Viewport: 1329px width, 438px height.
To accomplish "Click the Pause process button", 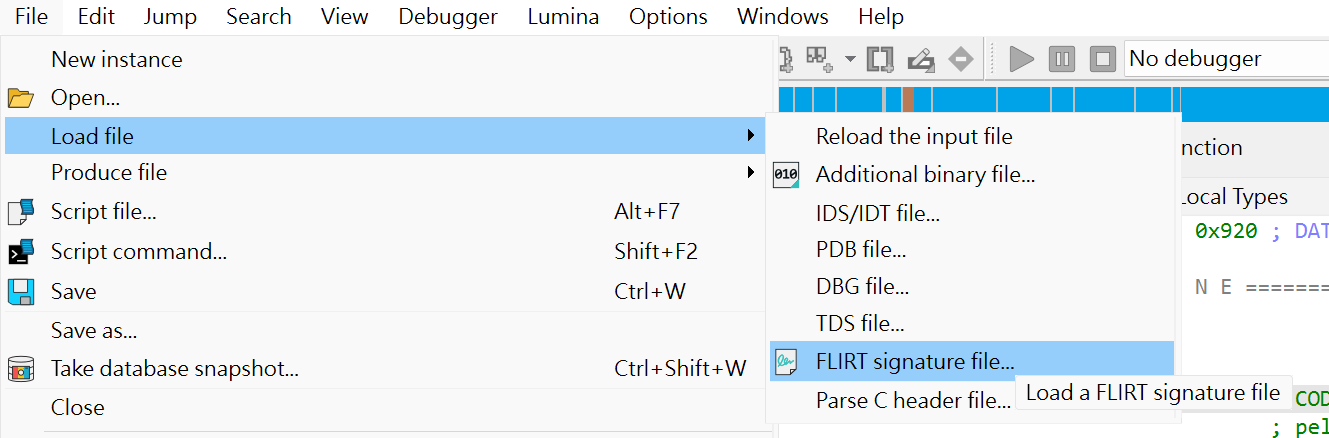I will [x=1062, y=59].
